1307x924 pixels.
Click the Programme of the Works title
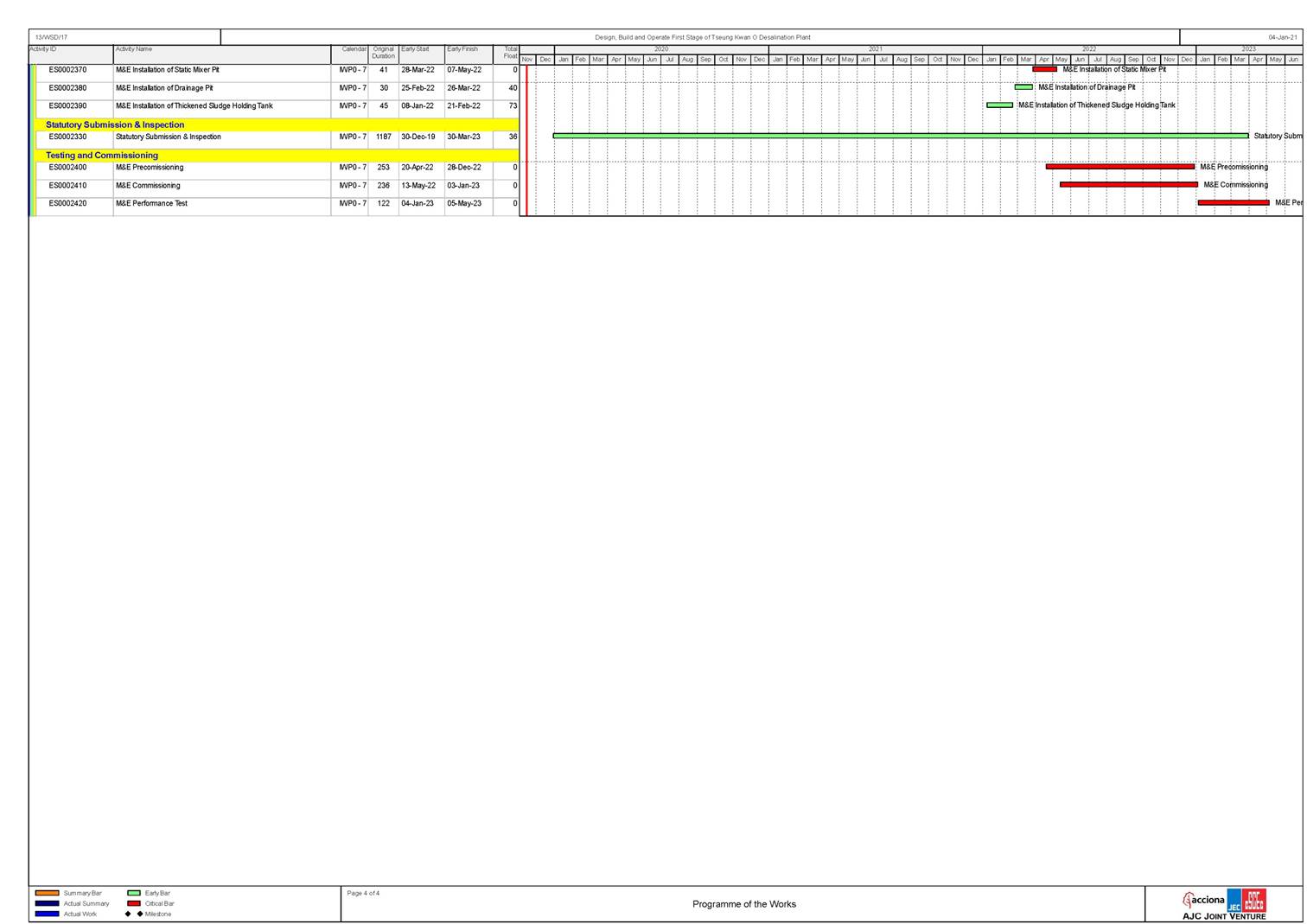pyautogui.click(x=743, y=904)
